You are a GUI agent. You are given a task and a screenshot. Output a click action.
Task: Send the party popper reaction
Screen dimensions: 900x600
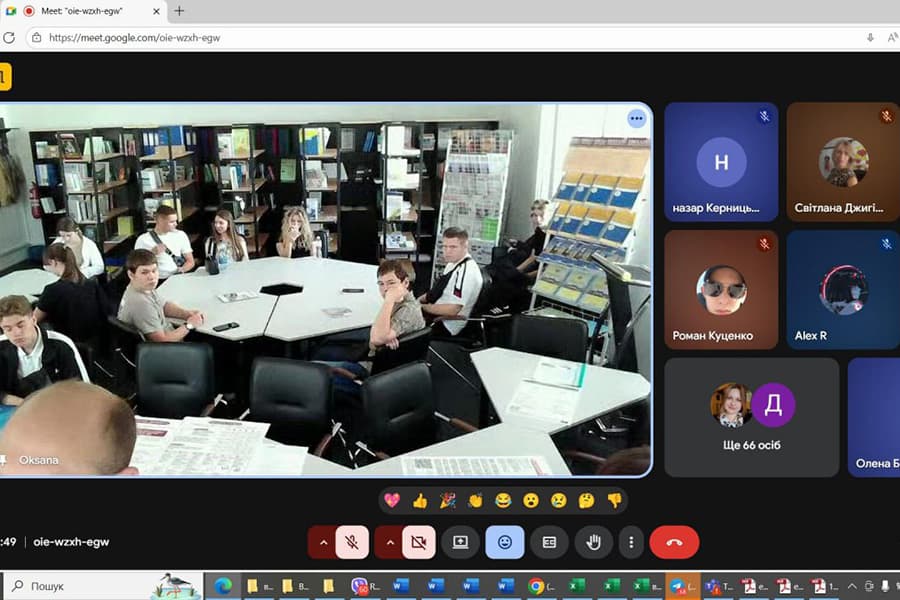click(448, 501)
